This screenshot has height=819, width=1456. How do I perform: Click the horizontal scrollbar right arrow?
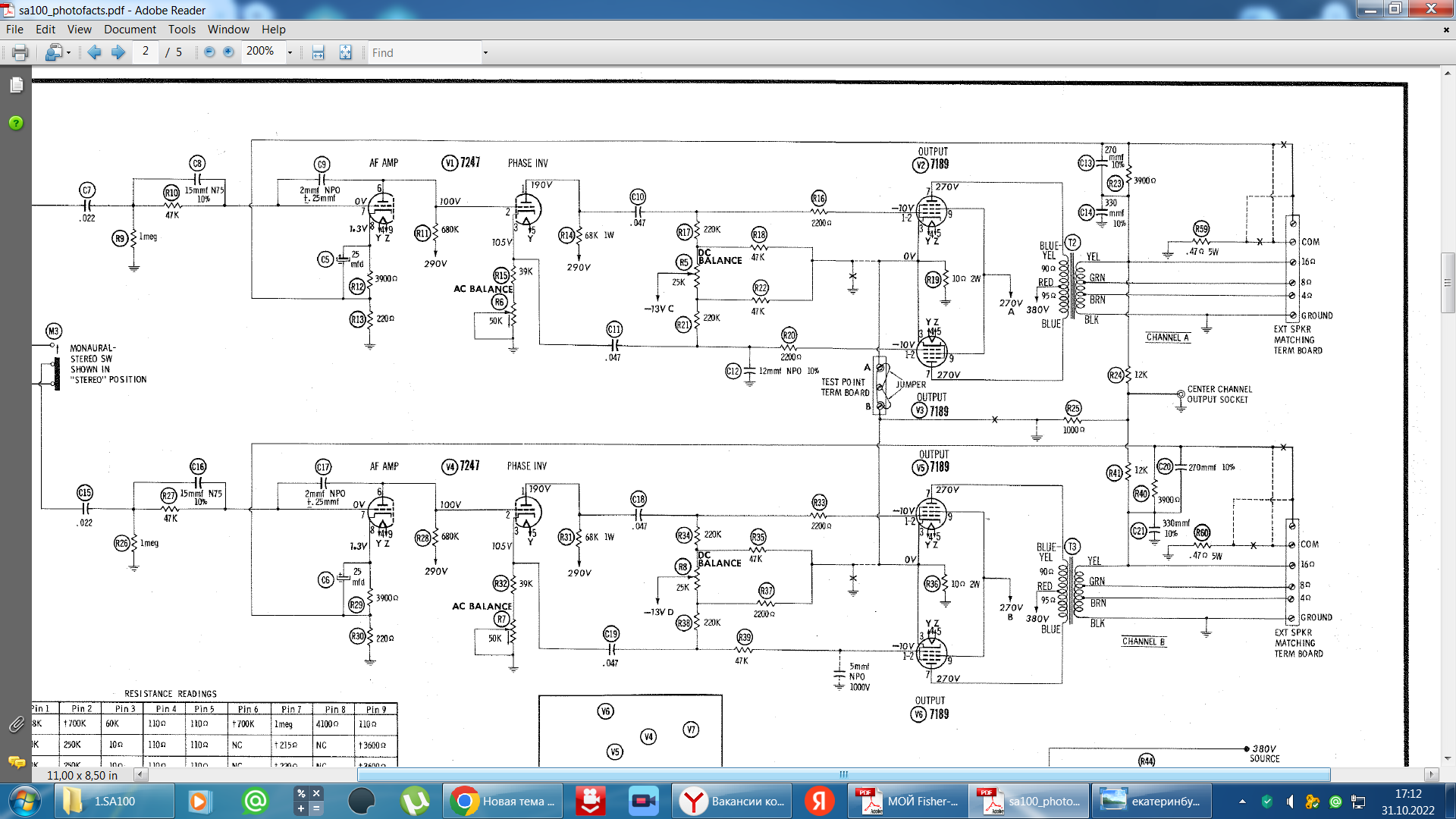click(1431, 774)
